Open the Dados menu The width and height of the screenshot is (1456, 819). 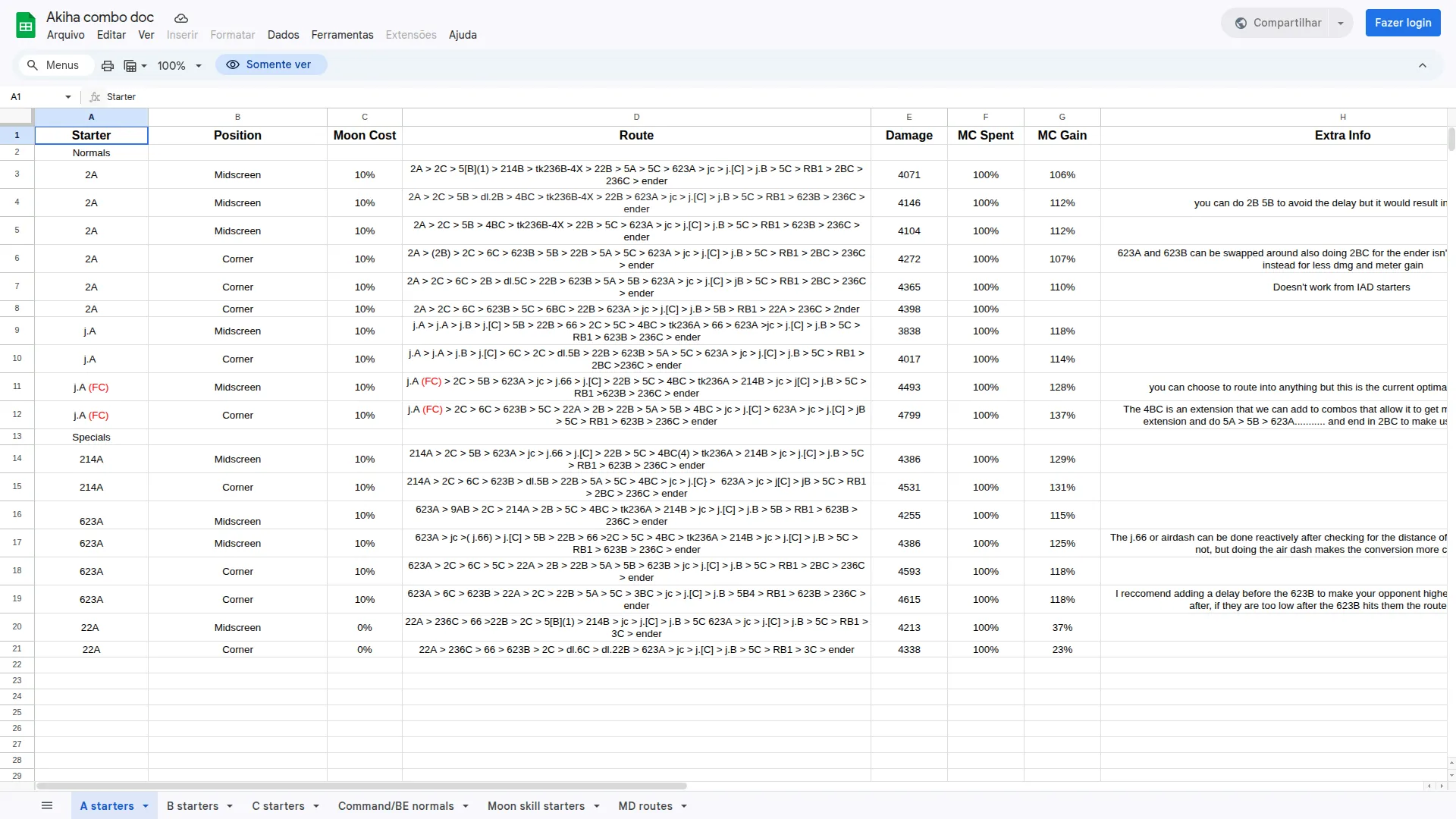tap(283, 35)
